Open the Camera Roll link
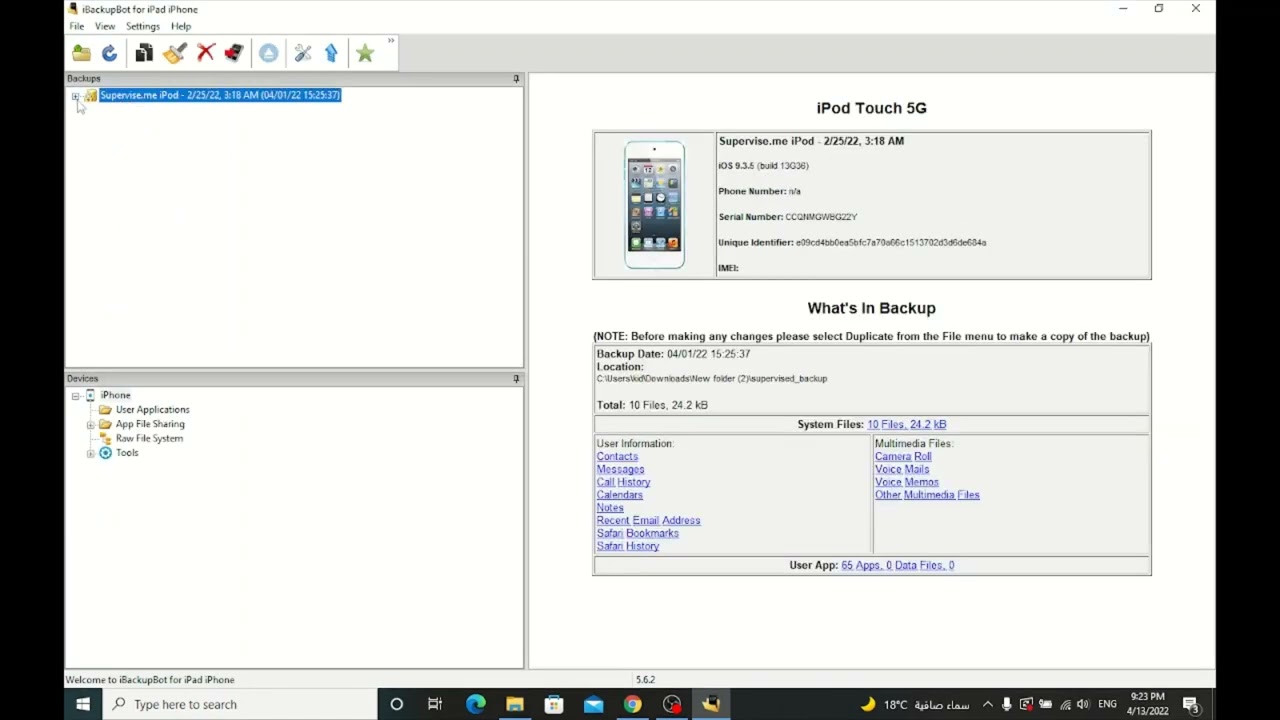Viewport: 1280px width, 720px height. pos(903,456)
